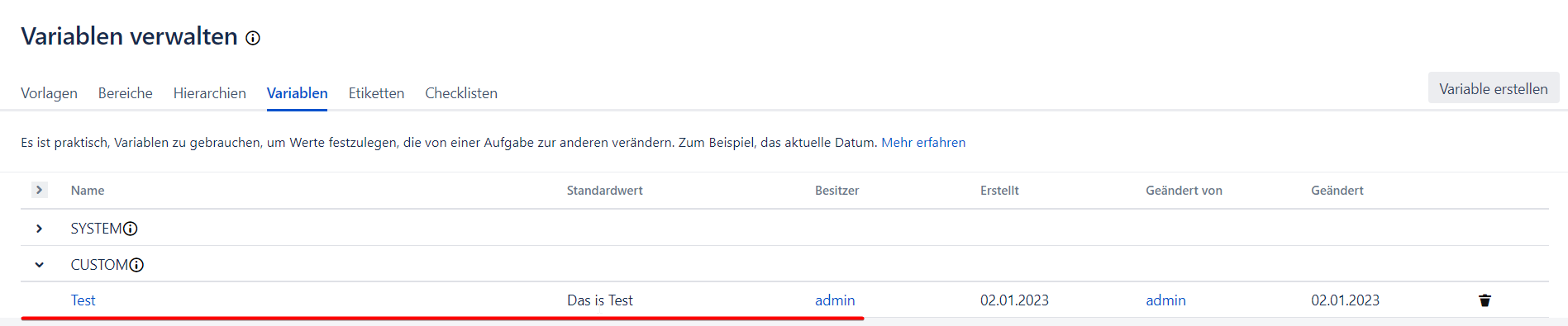Open the Etiketten tab
The width and height of the screenshot is (1568, 326).
[376, 93]
